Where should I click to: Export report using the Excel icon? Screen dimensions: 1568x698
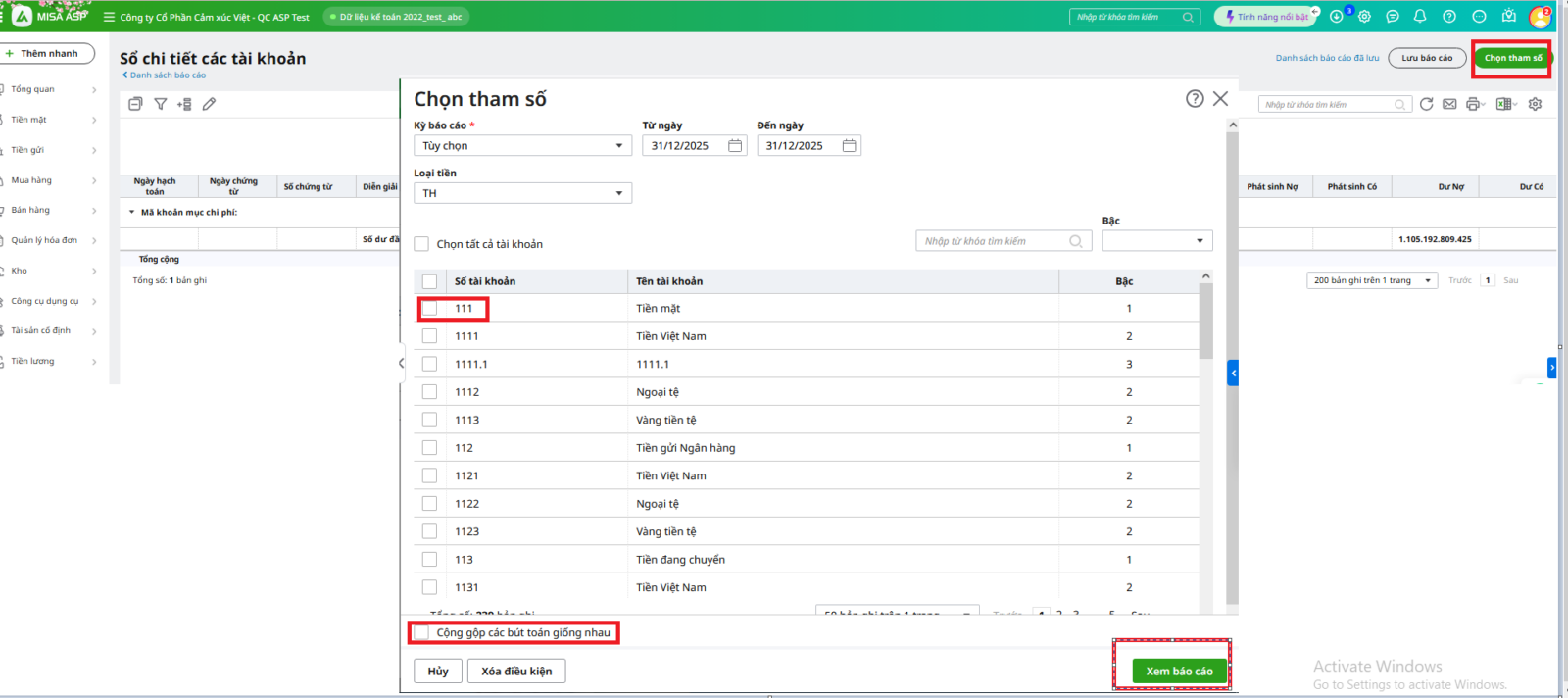pos(1503,104)
